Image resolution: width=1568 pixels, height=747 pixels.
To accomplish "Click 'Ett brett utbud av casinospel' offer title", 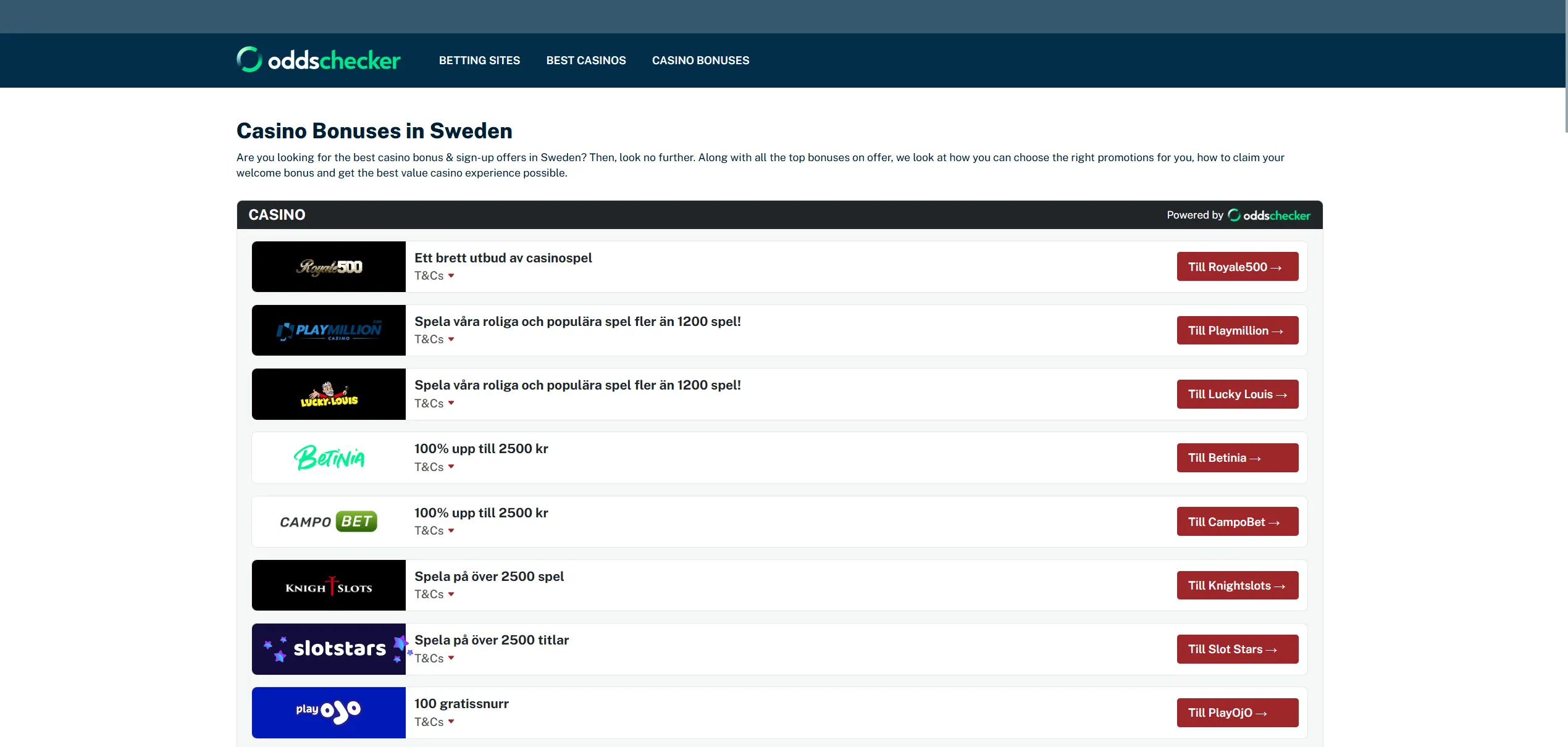I will point(503,258).
